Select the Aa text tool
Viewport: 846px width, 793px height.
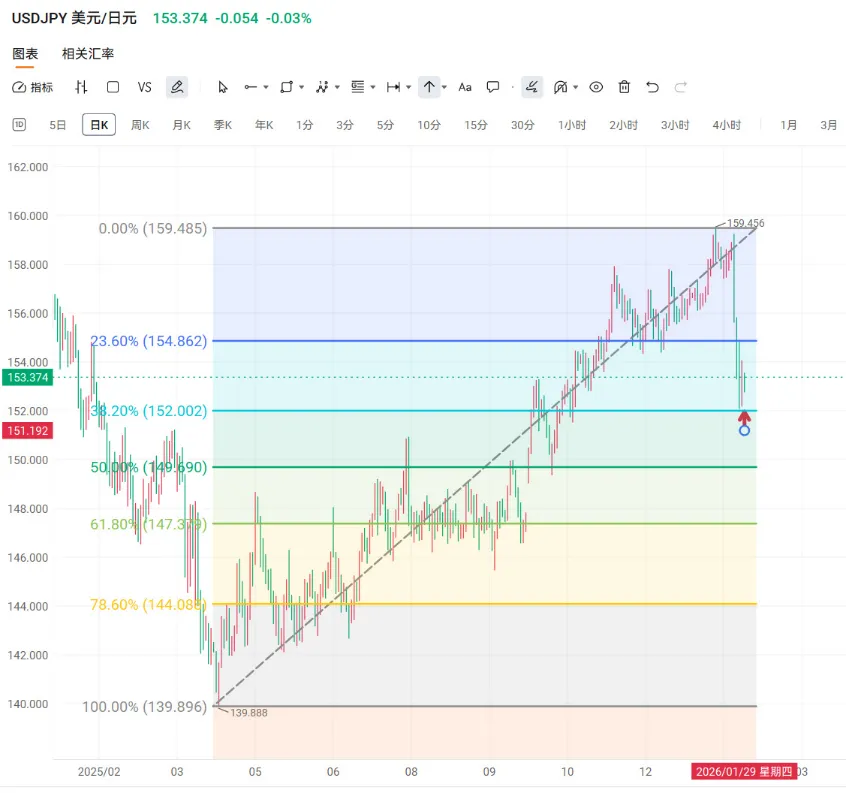tap(465, 87)
